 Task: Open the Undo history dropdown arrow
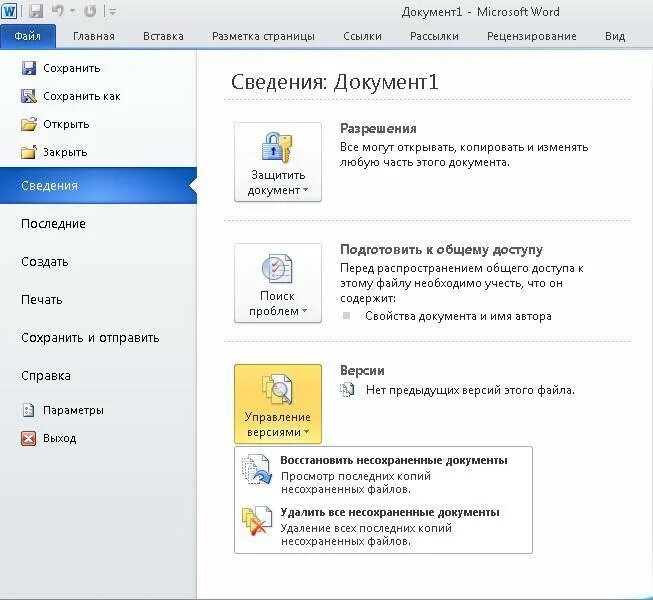pos(72,12)
